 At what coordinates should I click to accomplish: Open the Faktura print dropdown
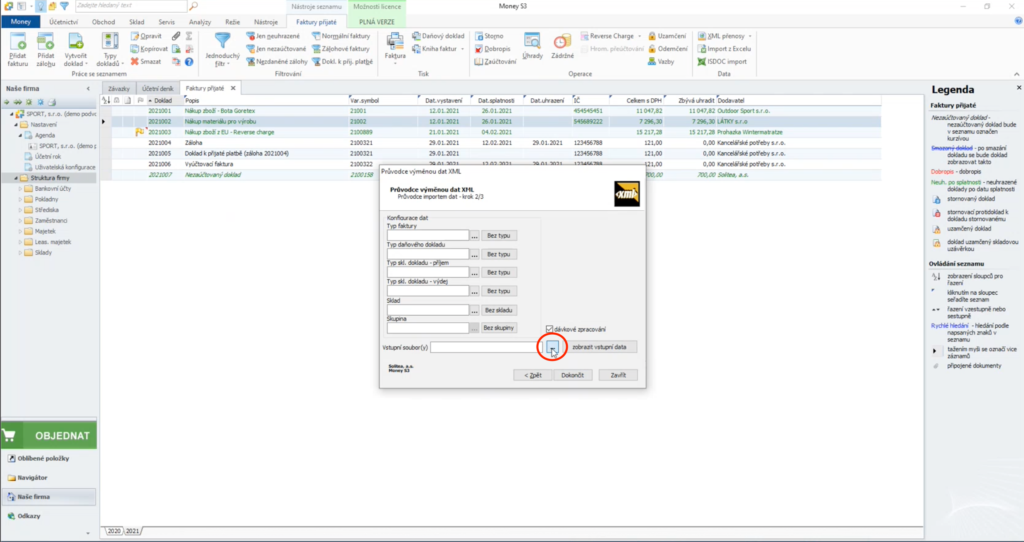(x=395, y=50)
